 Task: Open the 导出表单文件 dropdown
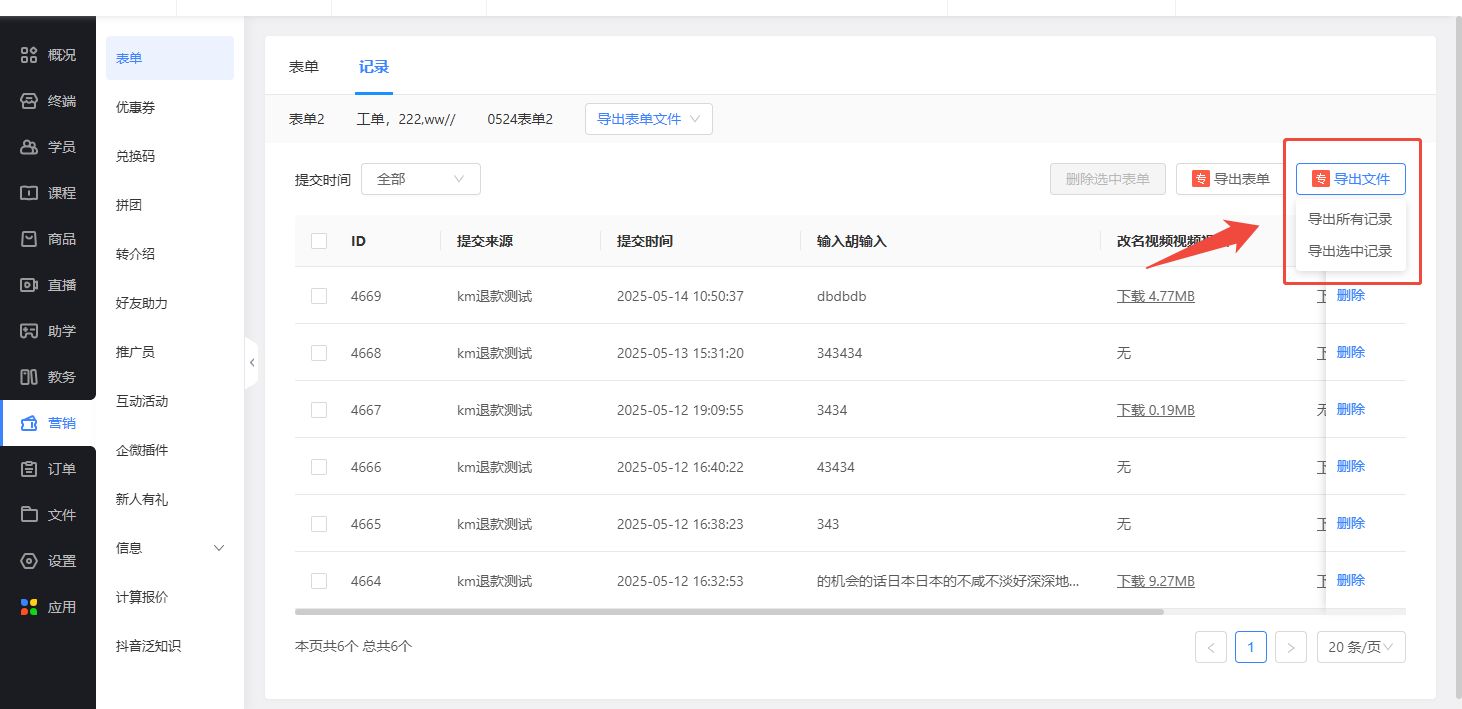click(648, 119)
